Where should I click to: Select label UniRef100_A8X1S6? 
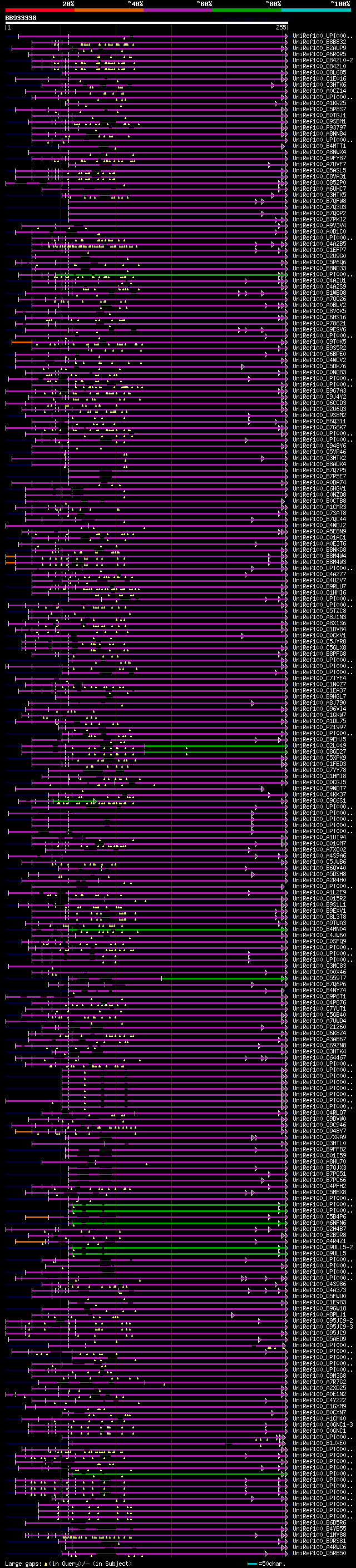coord(319,624)
